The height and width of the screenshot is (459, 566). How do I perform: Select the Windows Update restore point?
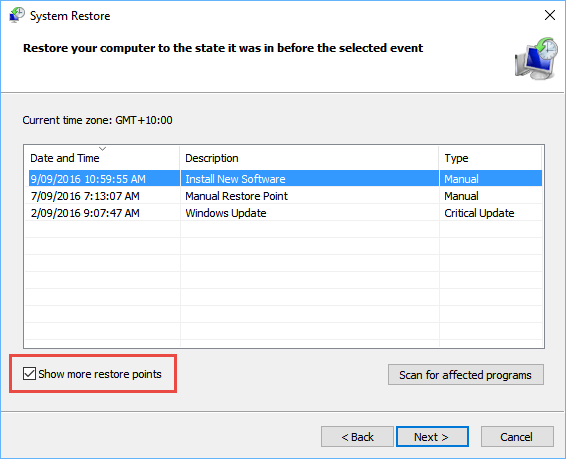(285, 213)
